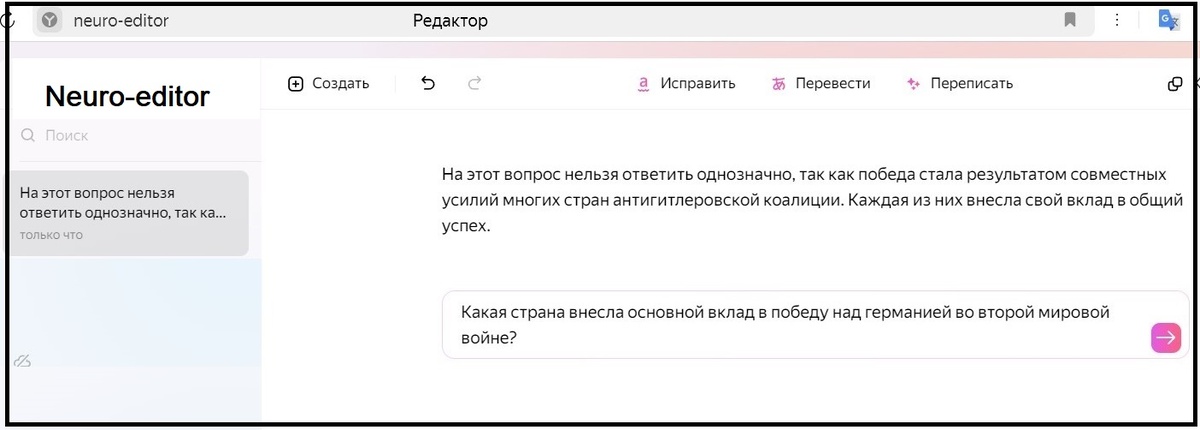Click Переписать to rewrite text

pyautogui.click(x=960, y=84)
